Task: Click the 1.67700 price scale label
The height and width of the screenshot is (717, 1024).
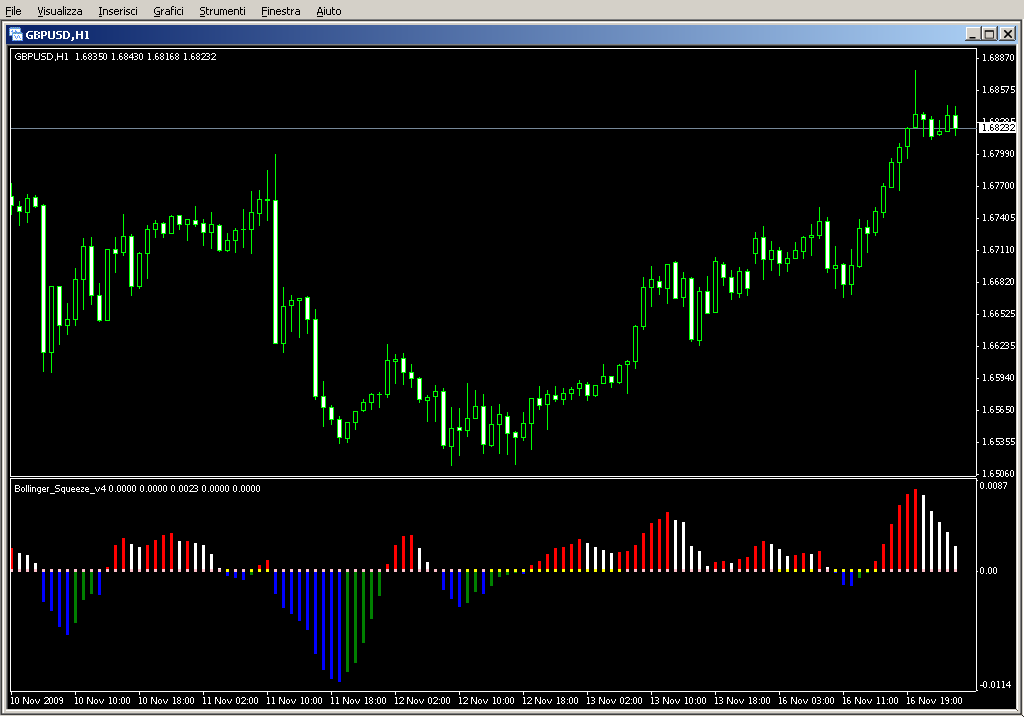Action: click(x=999, y=185)
